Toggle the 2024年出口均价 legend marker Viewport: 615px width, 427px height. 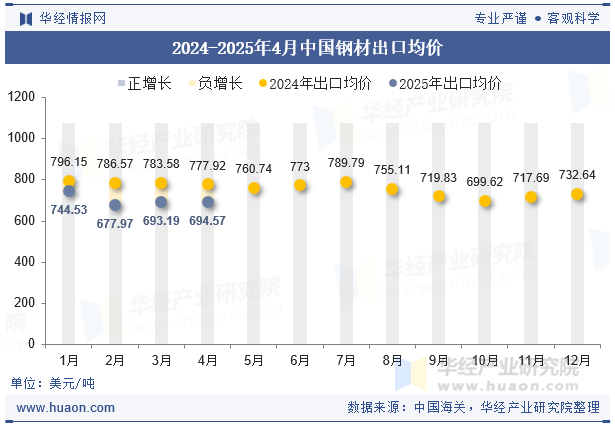(x=263, y=84)
